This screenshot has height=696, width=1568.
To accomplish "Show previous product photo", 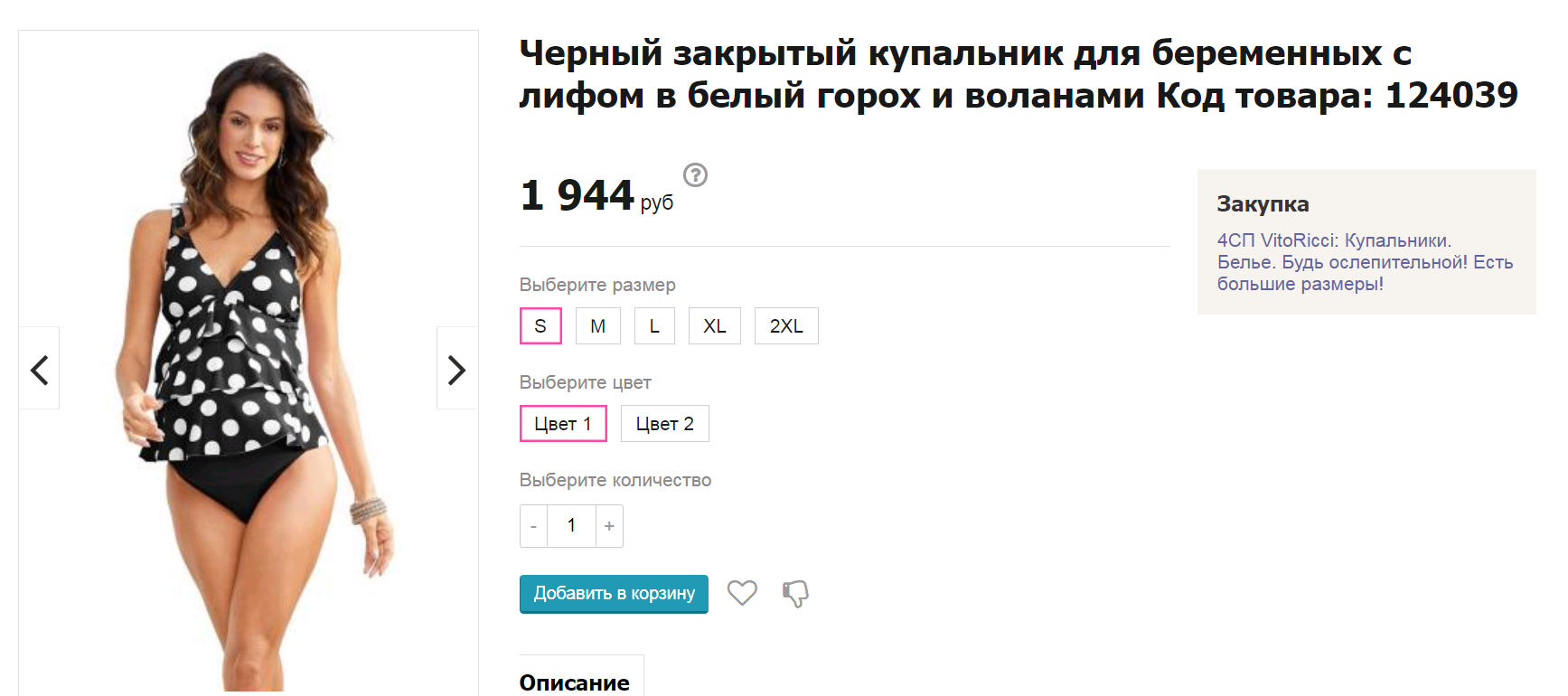I will point(39,369).
